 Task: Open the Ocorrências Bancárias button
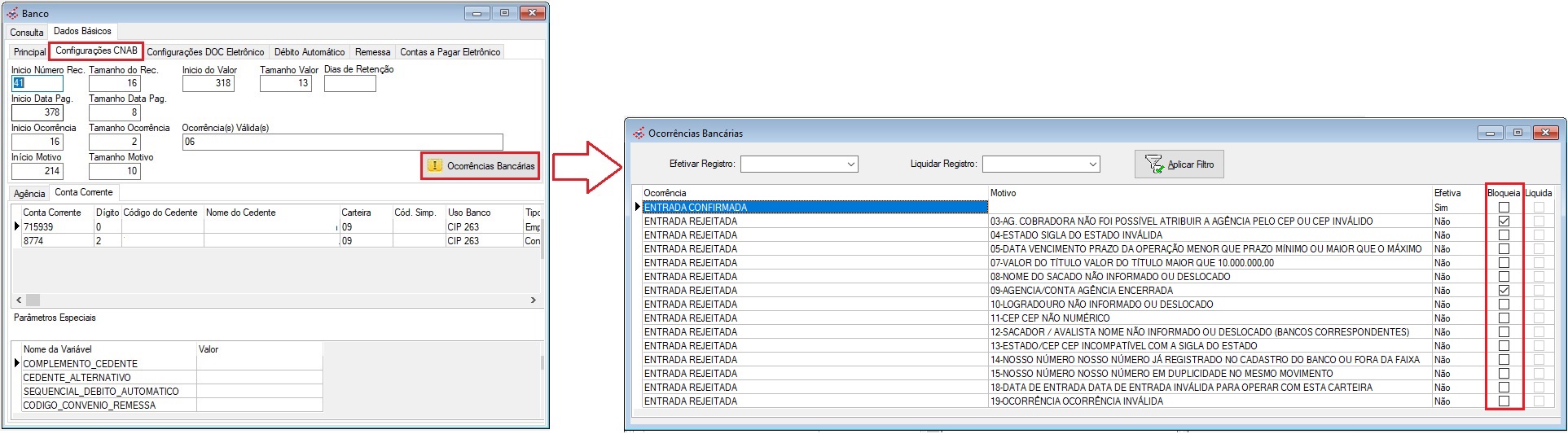point(481,166)
